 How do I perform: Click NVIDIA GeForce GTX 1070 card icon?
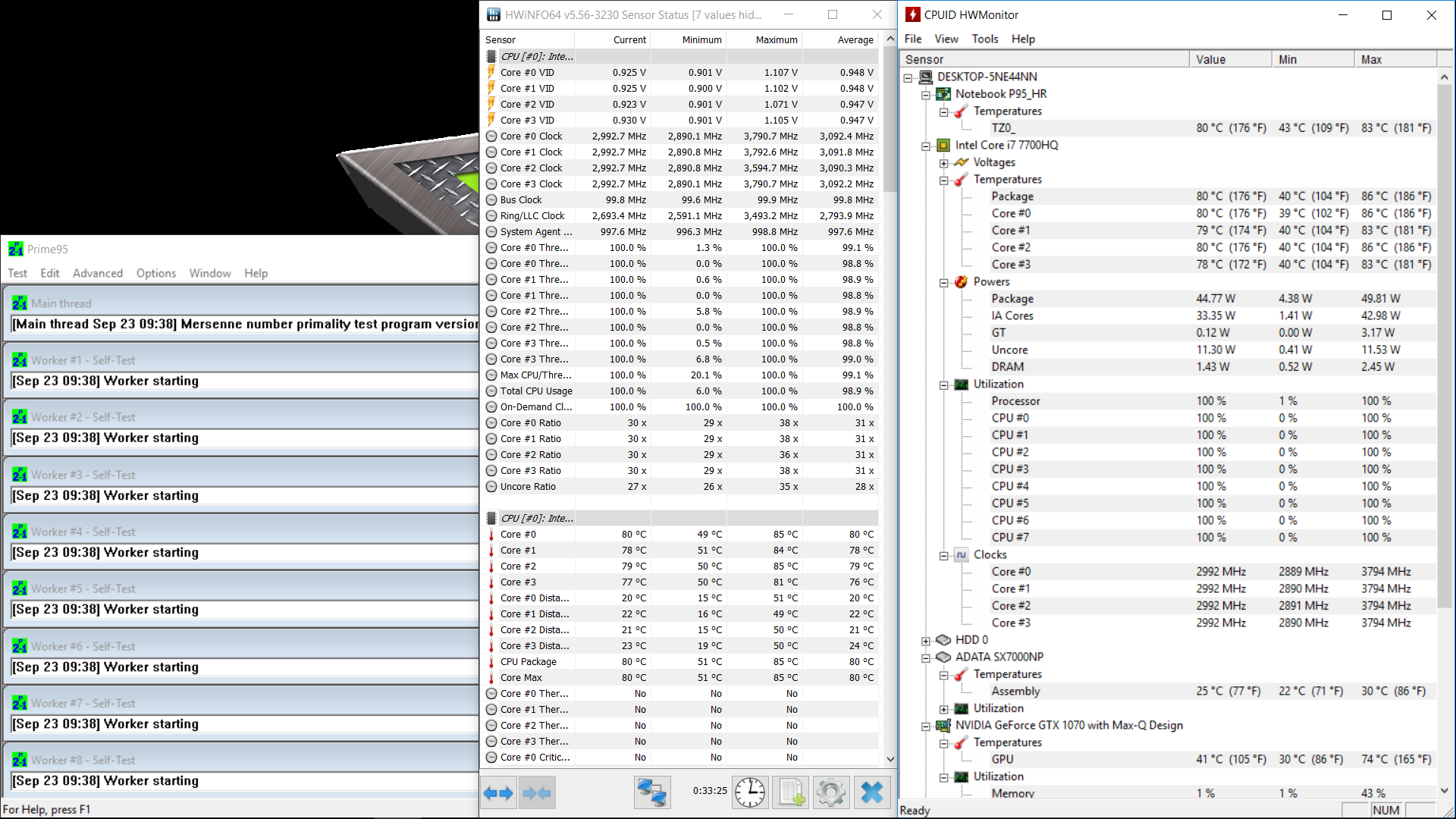click(943, 725)
